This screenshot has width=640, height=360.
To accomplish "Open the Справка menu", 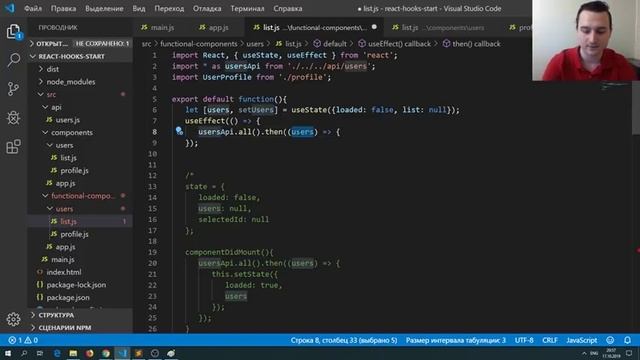I will pos(288,9).
